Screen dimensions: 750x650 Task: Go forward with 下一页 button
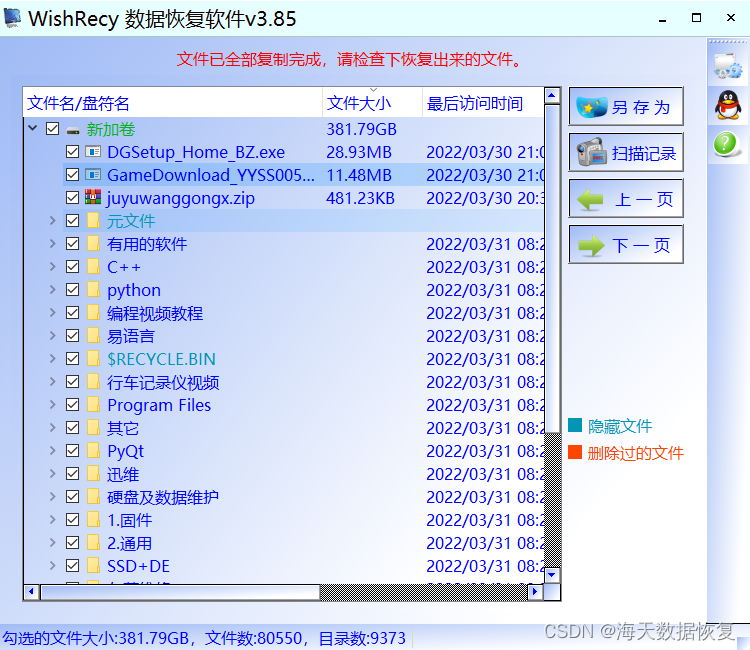626,244
